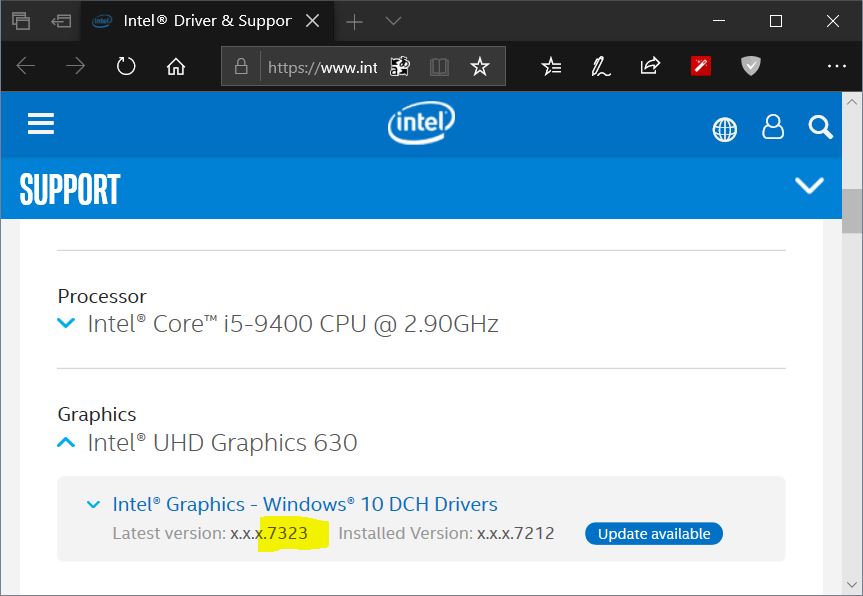The height and width of the screenshot is (596, 863).
Task: Refresh the current page
Action: [126, 67]
